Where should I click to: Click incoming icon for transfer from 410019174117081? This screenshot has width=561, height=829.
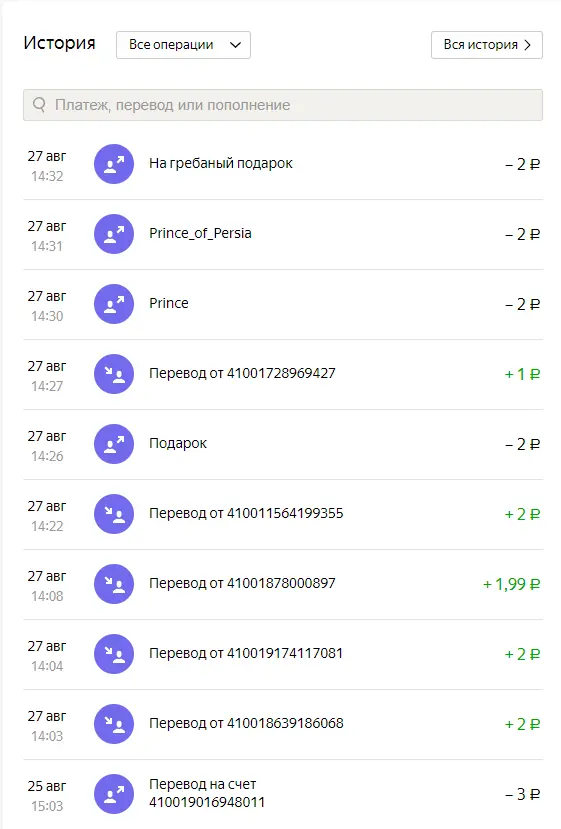114,653
